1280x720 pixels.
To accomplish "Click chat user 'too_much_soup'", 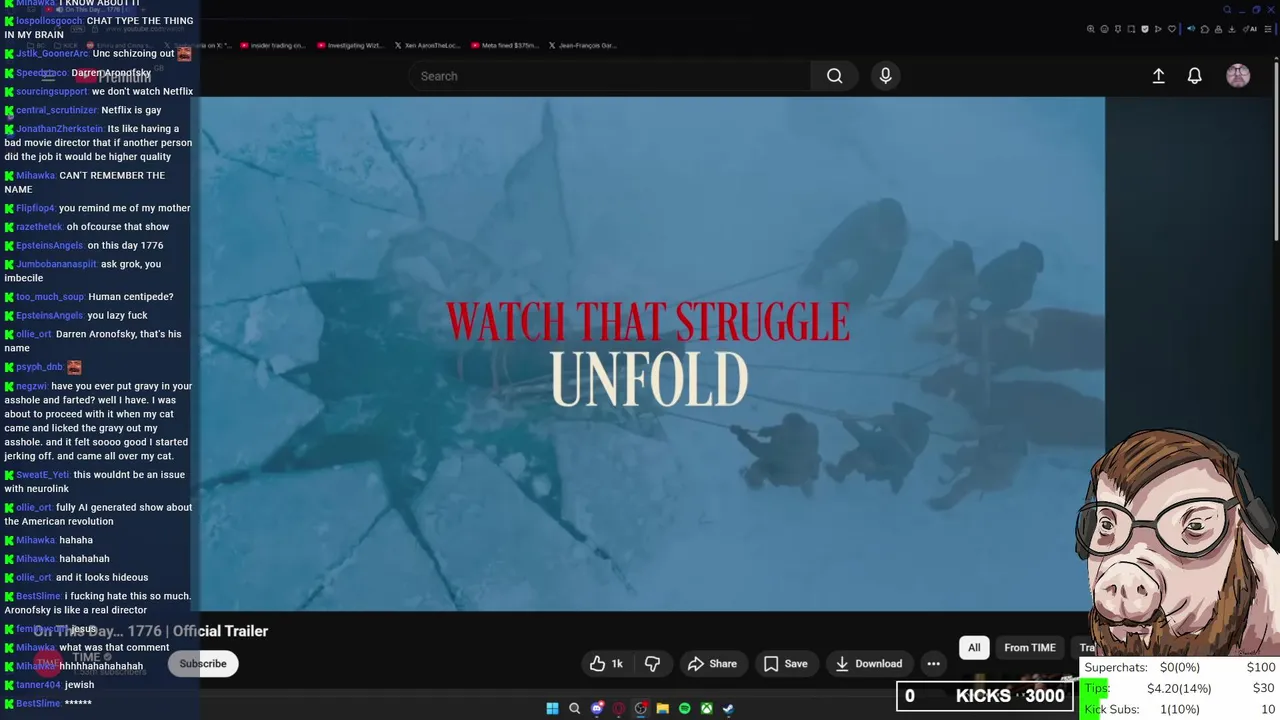I will [51, 297].
